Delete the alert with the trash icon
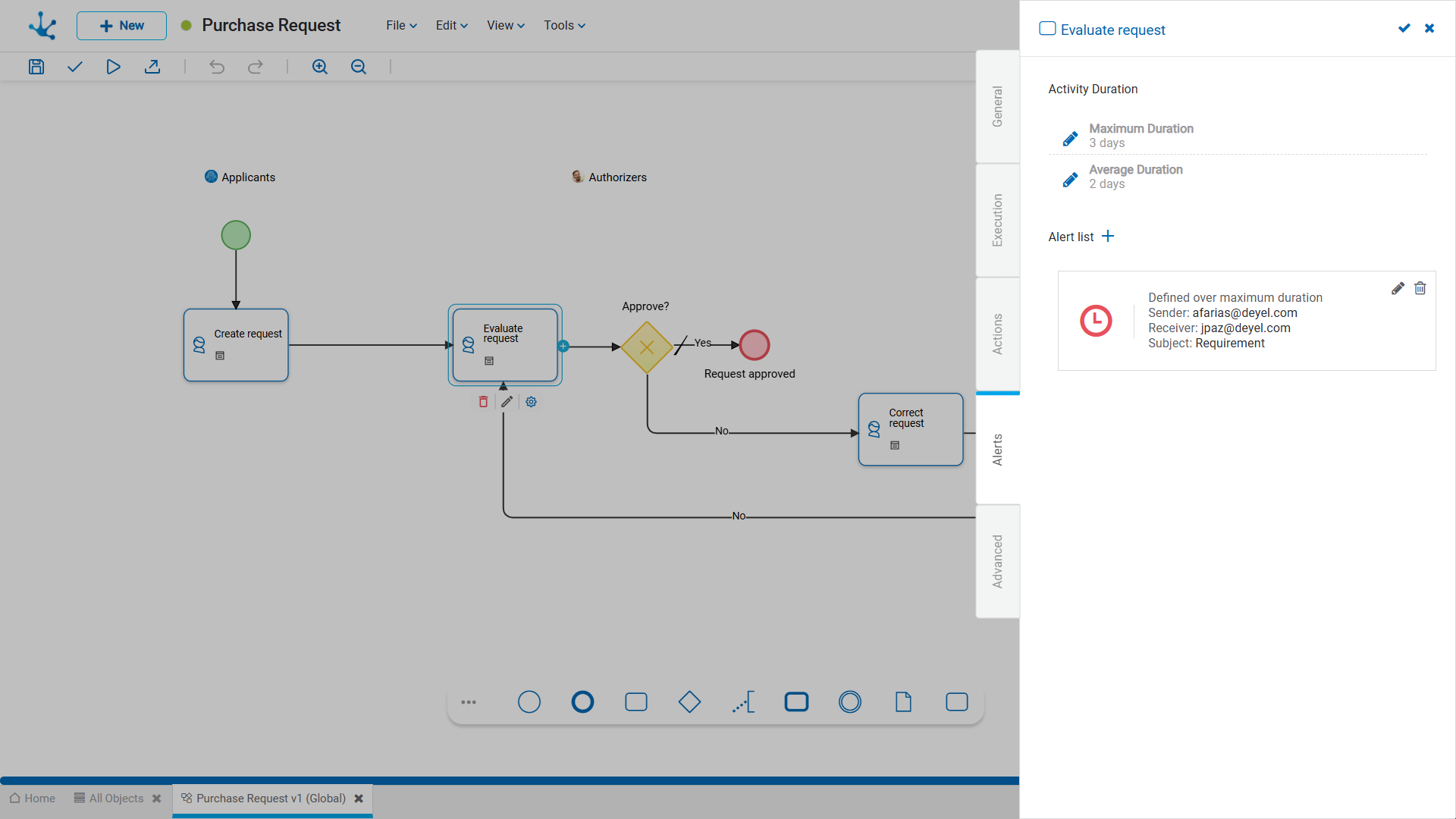This screenshot has height=819, width=1456. coord(1420,288)
